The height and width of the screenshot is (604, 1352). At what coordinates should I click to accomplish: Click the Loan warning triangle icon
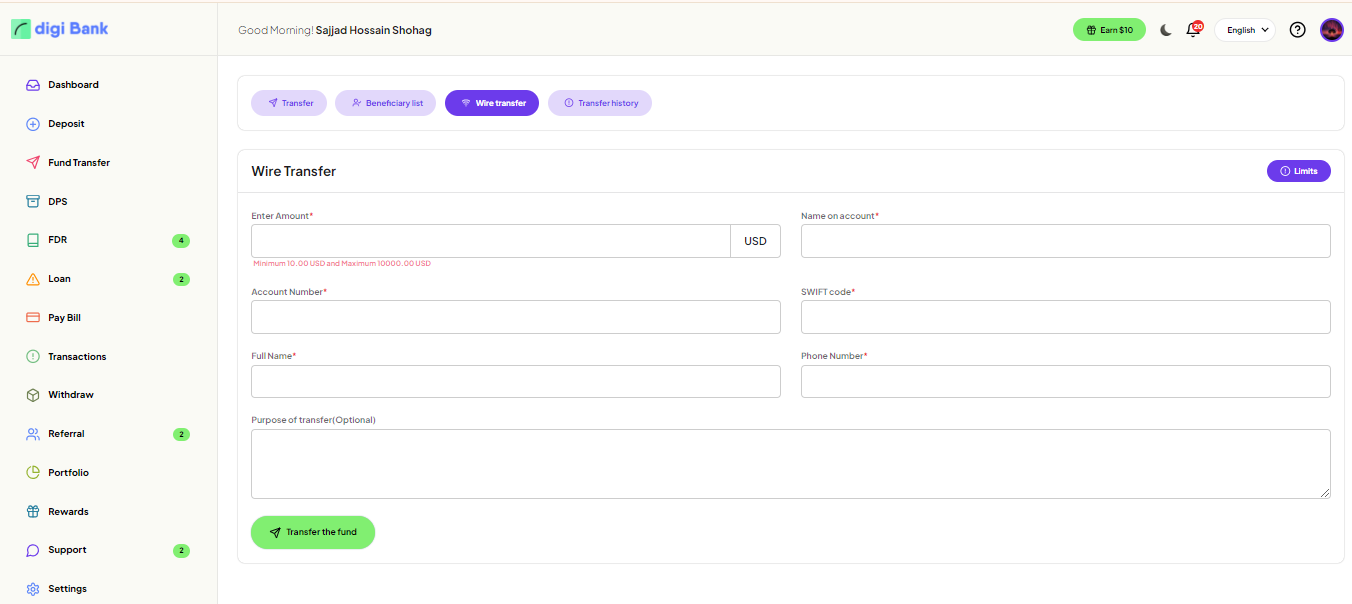pos(33,279)
